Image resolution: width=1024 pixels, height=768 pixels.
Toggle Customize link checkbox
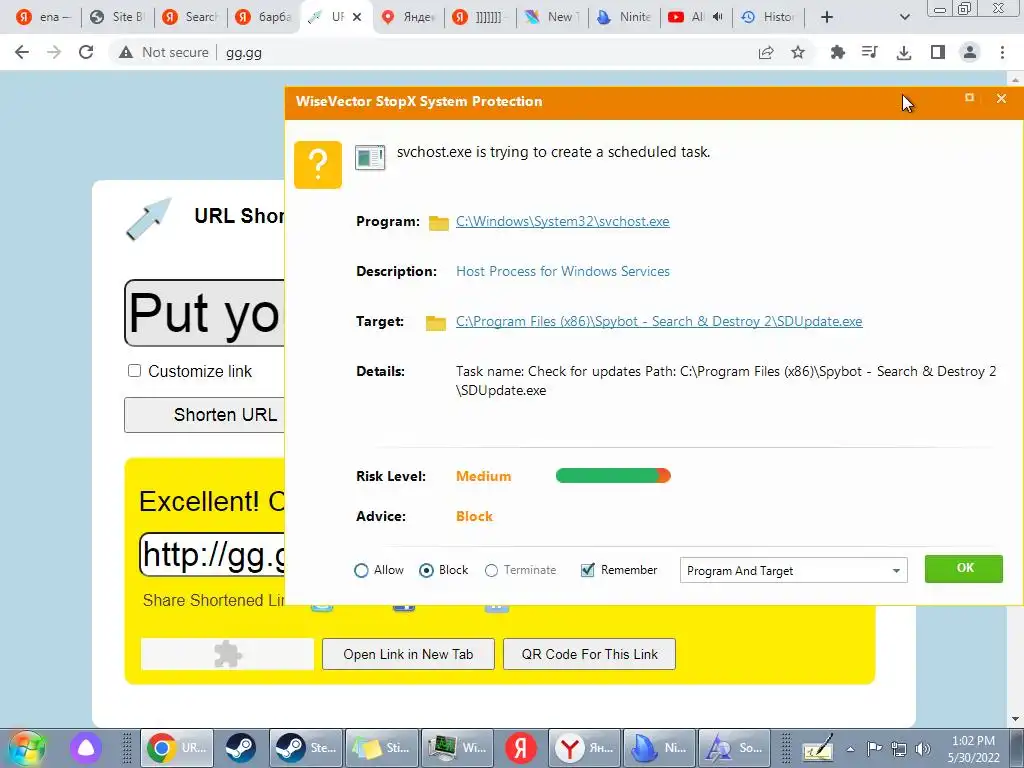[x=135, y=371]
